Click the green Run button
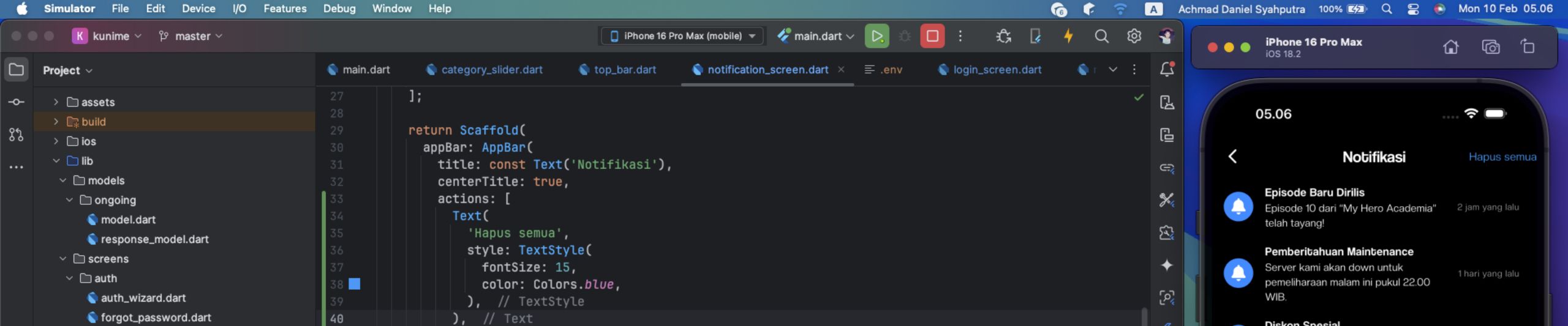Image resolution: width=1568 pixels, height=326 pixels. point(876,36)
